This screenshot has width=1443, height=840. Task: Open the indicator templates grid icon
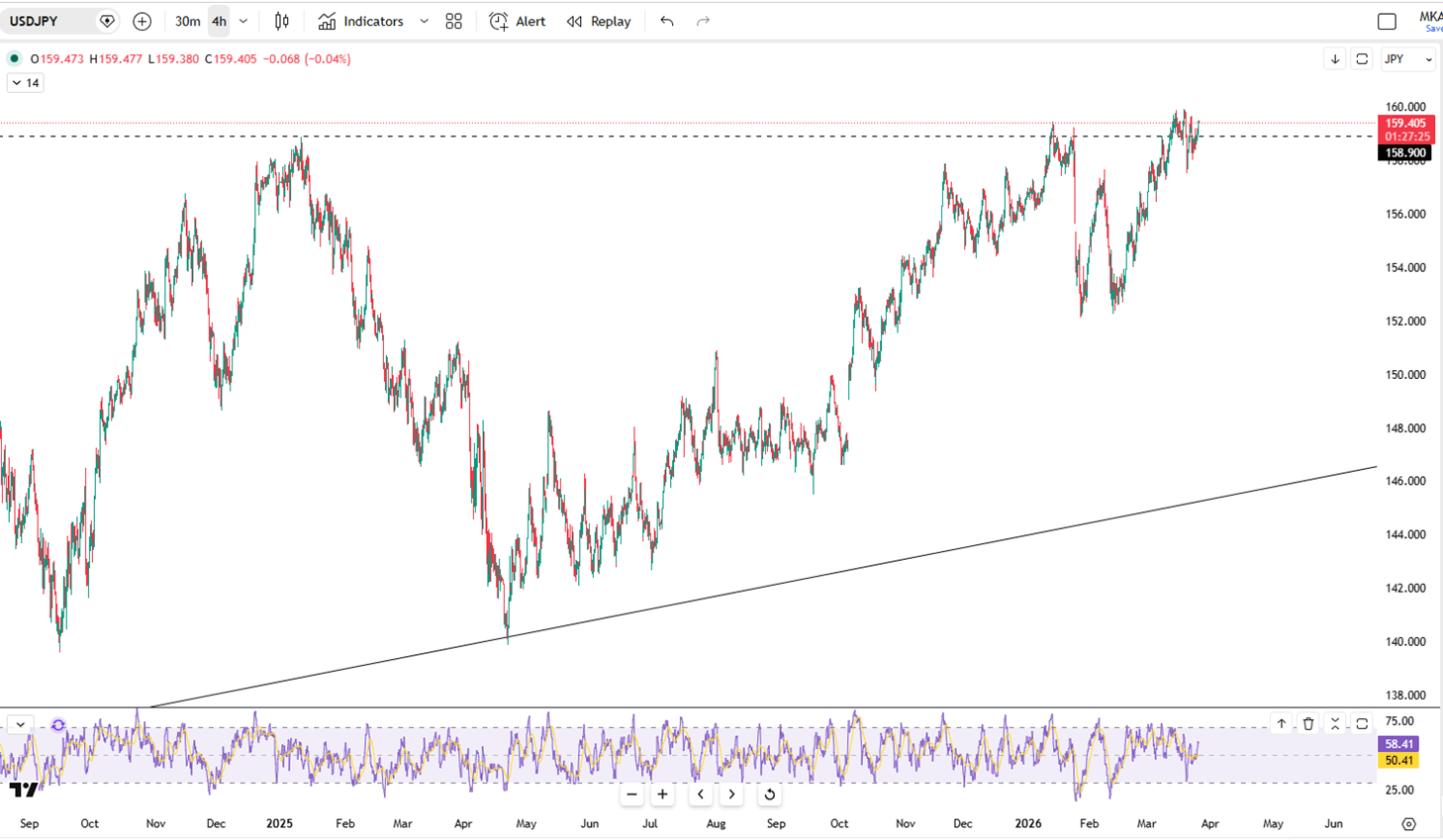tap(453, 21)
